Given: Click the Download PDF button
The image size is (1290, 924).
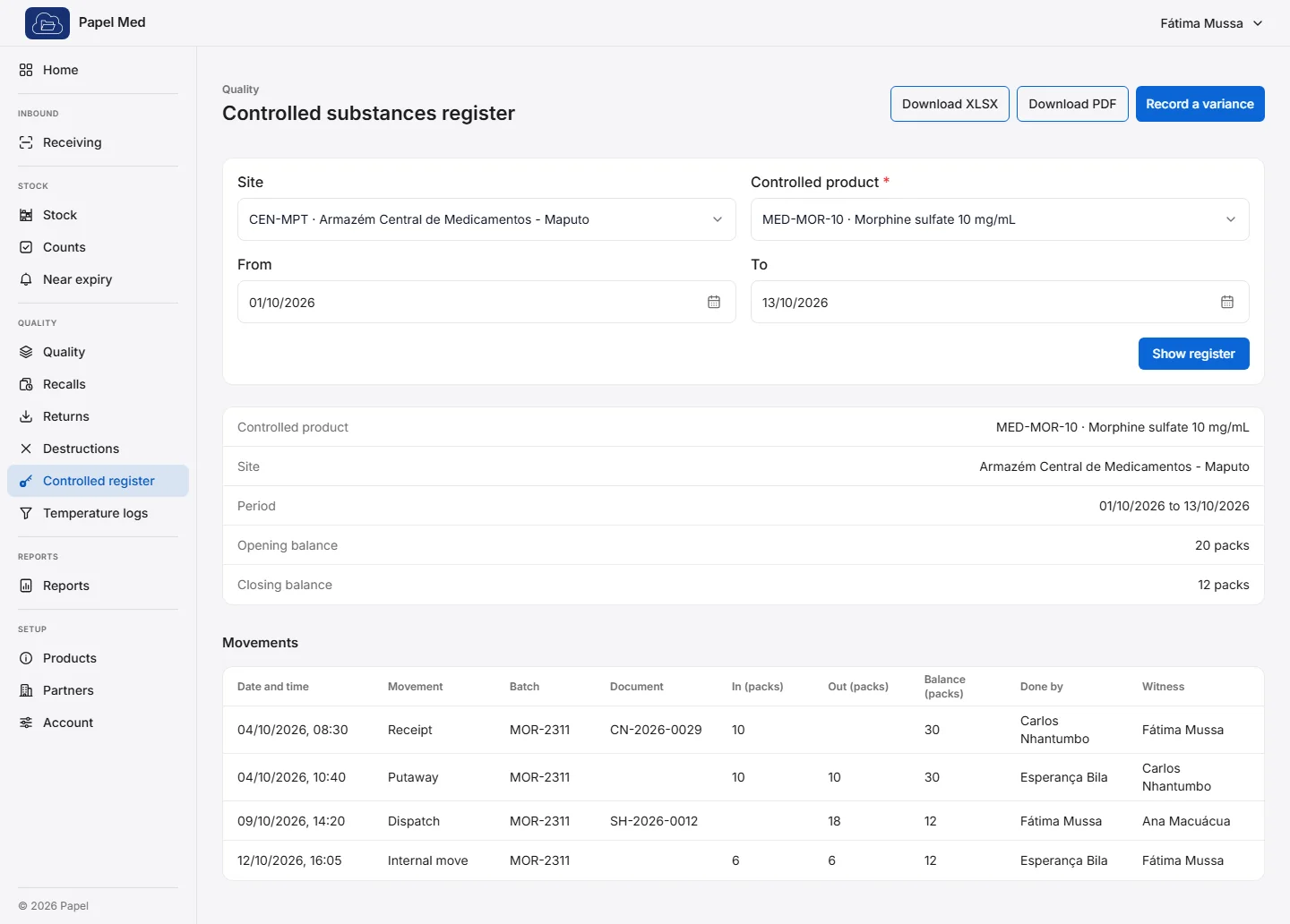Looking at the screenshot, I should point(1072,104).
